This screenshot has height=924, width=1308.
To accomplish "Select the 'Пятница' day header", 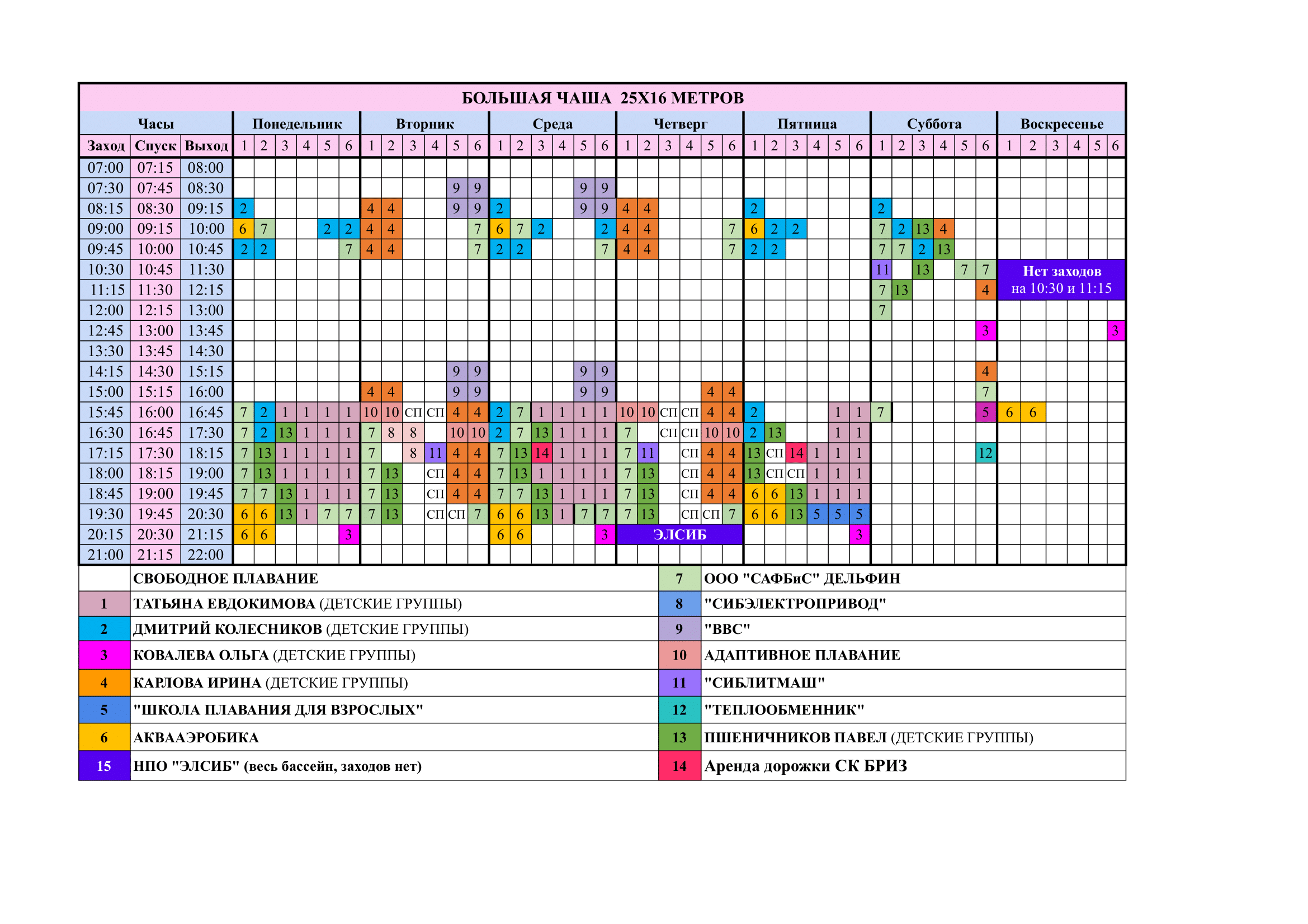I will pos(807,124).
